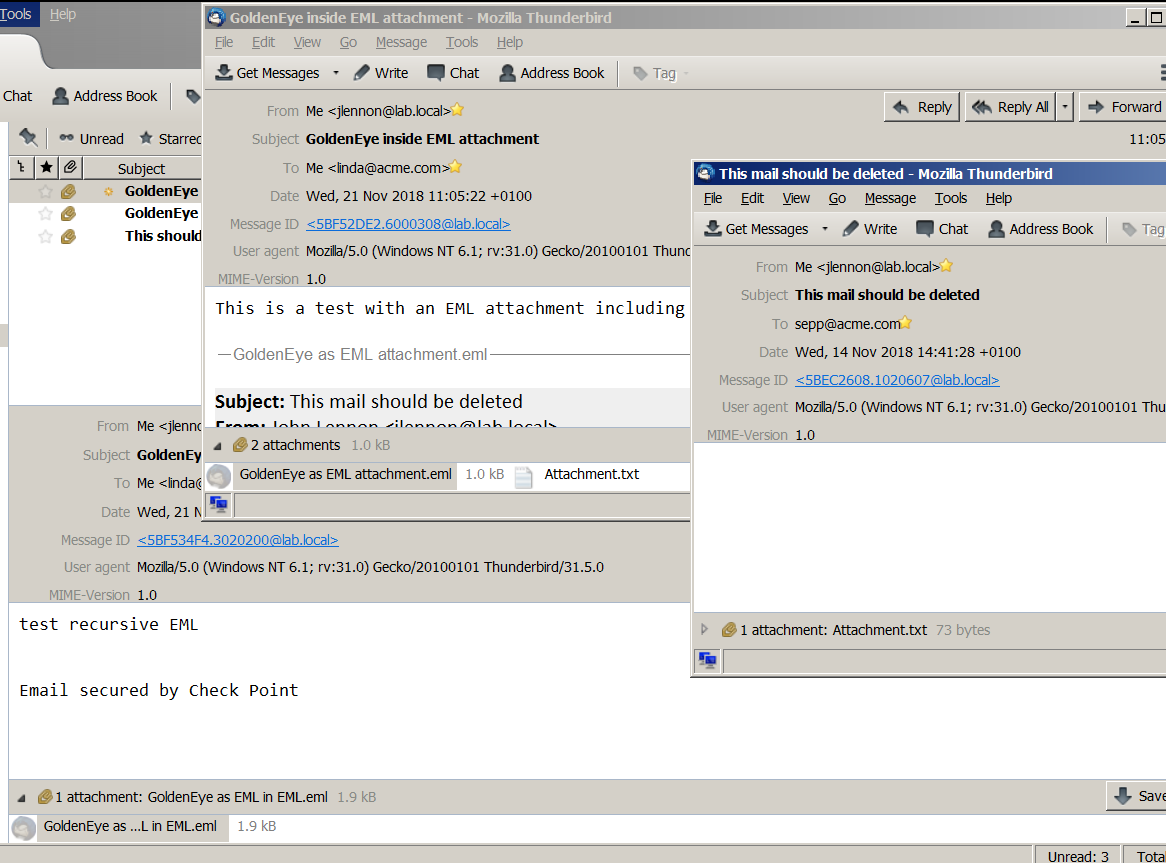1166x863 pixels.
Task: Click connection status icon in GoldenEye window status bar
Action: 219,505
